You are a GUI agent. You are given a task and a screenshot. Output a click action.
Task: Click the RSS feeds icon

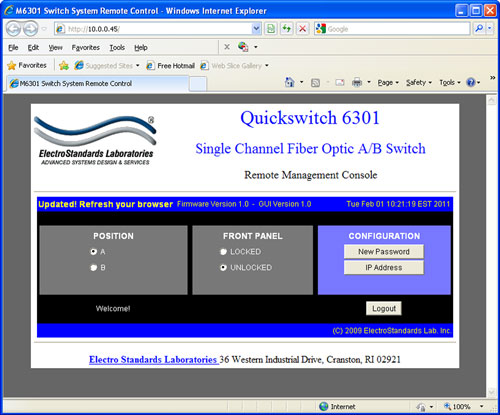(315, 83)
